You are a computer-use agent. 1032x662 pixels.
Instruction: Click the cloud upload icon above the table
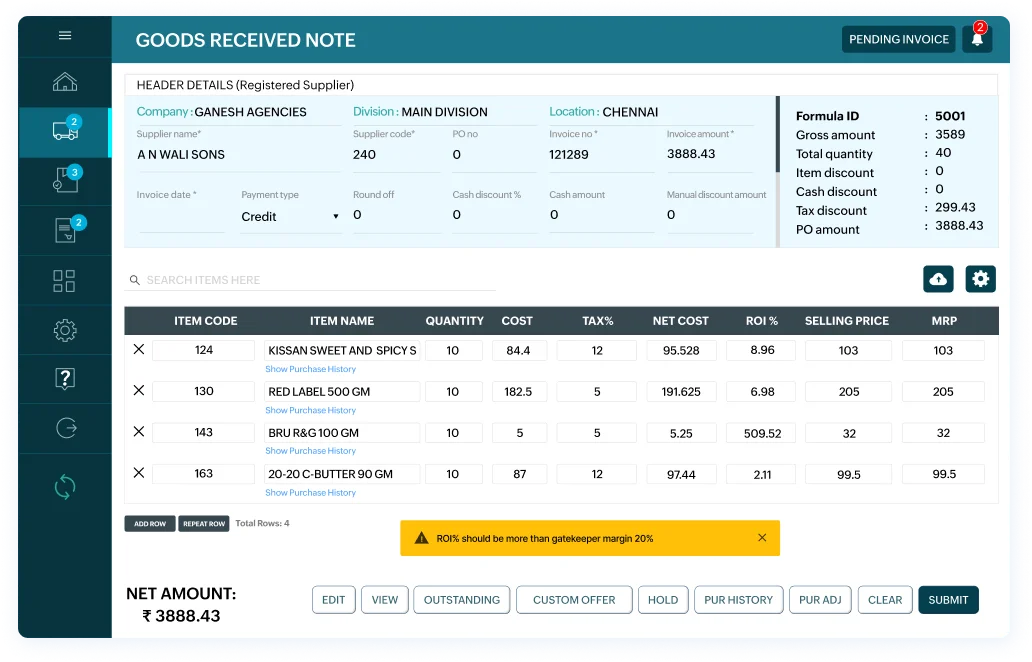[x=938, y=279]
